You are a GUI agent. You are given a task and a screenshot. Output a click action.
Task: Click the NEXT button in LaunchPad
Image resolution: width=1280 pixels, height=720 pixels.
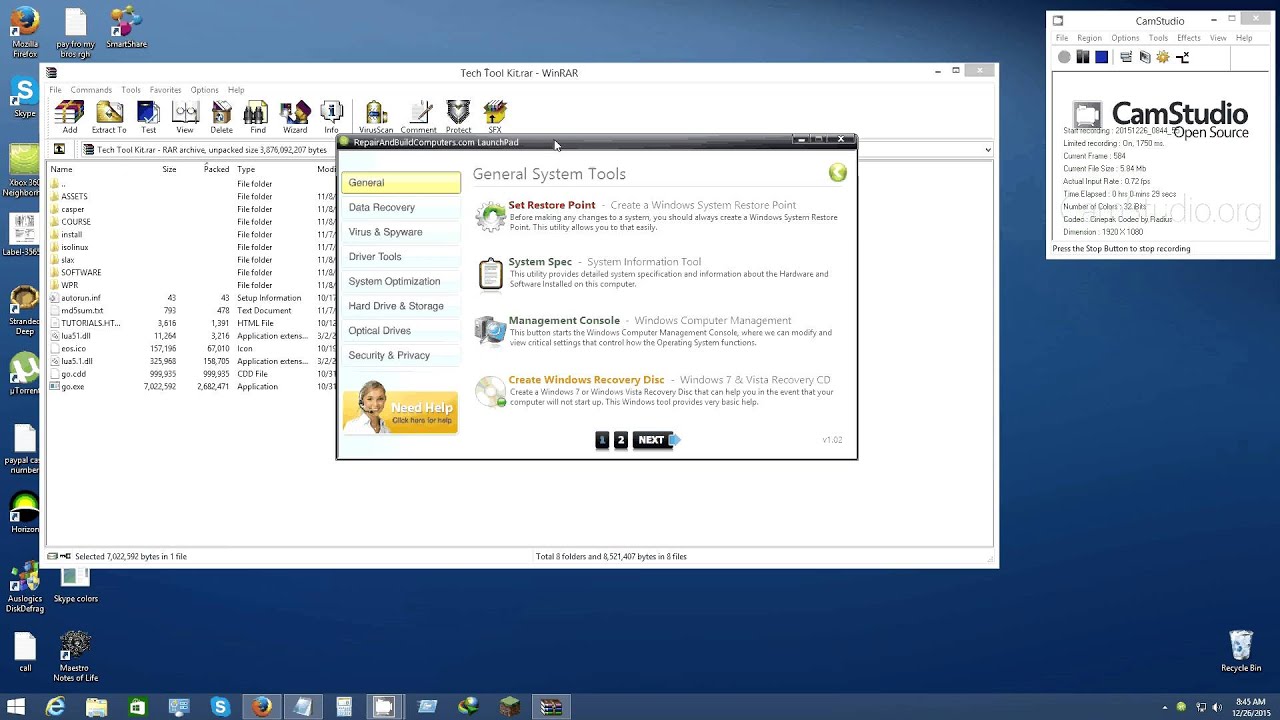tap(657, 440)
